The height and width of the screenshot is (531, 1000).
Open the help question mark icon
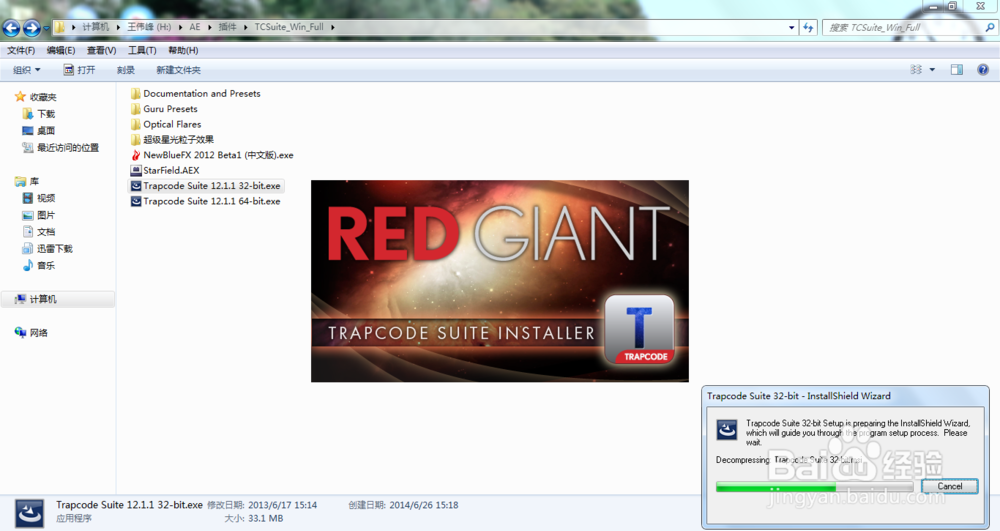[983, 69]
